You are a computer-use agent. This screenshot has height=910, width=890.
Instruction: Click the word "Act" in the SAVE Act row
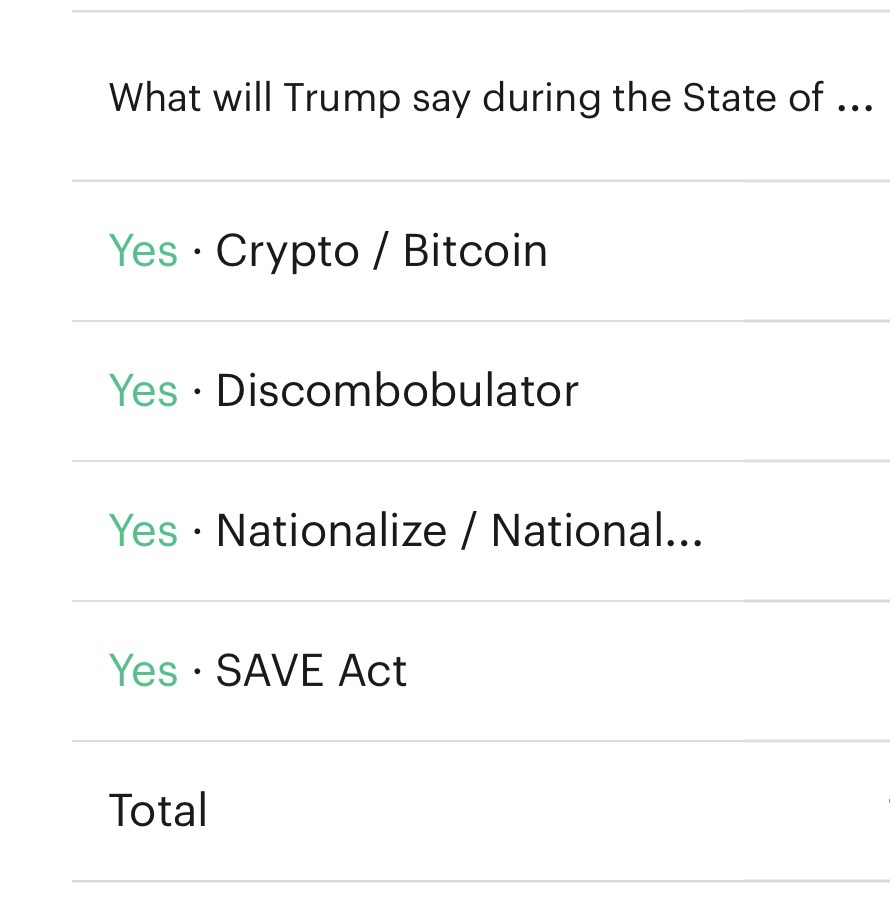click(x=372, y=671)
